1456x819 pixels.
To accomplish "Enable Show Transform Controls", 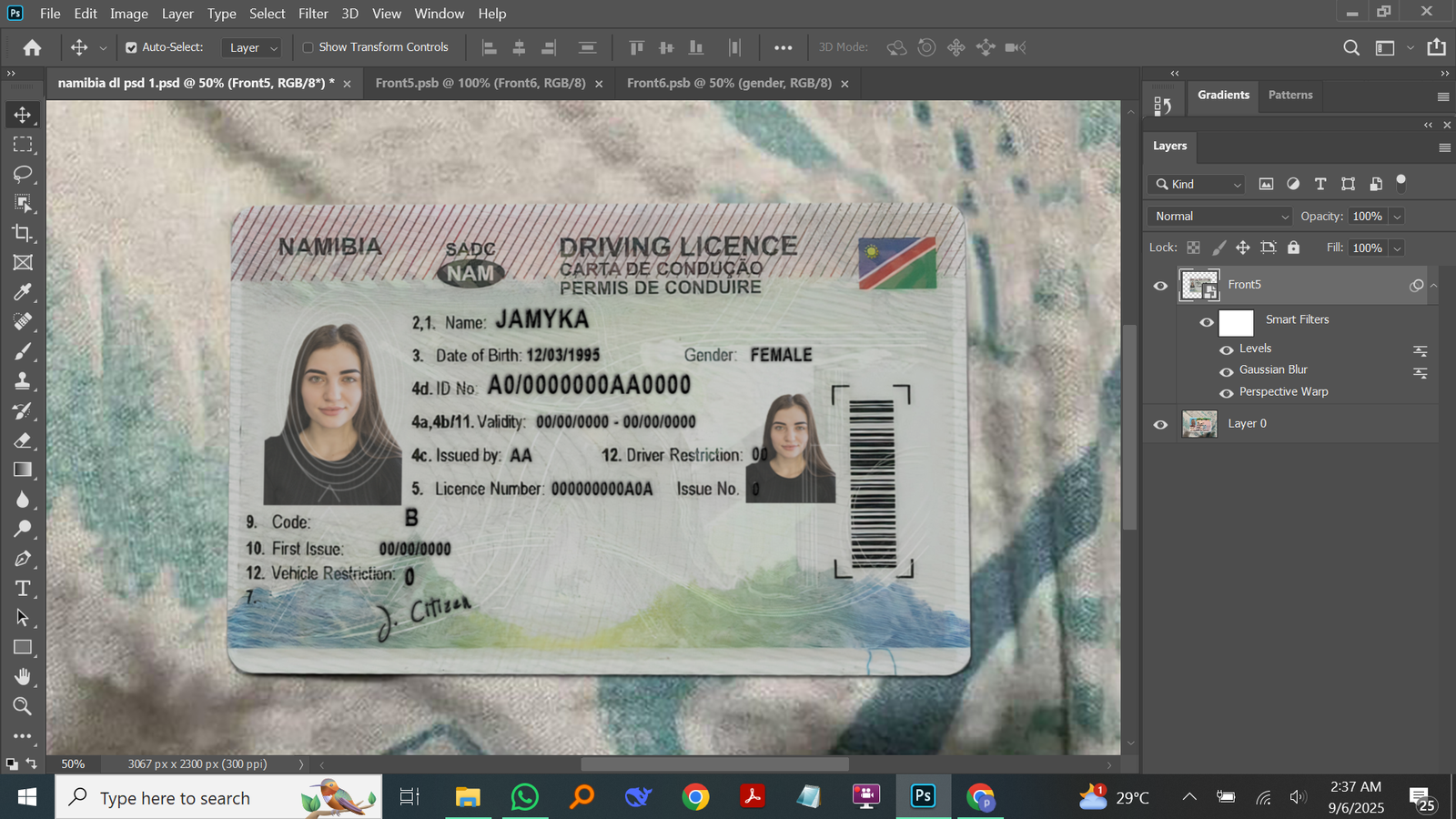I will [x=308, y=47].
